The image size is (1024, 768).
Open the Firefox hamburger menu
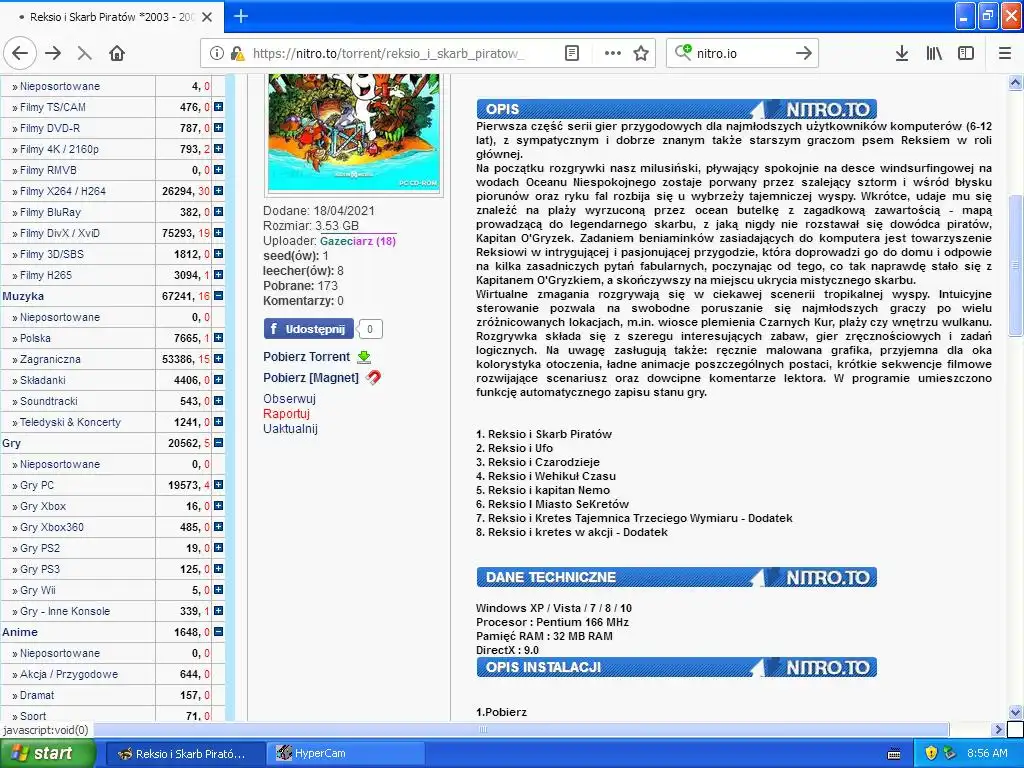1005,54
